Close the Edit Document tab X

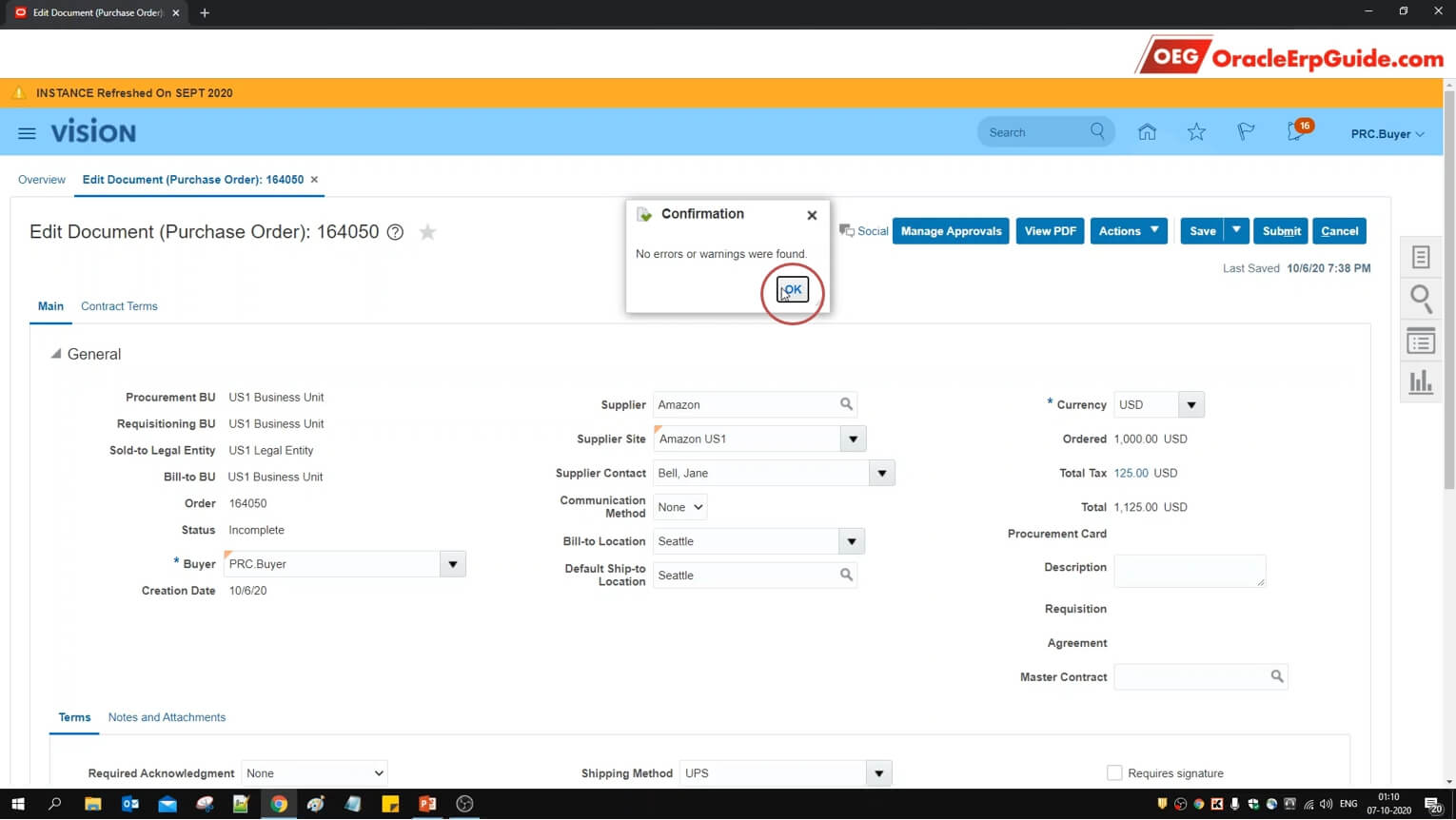(314, 179)
